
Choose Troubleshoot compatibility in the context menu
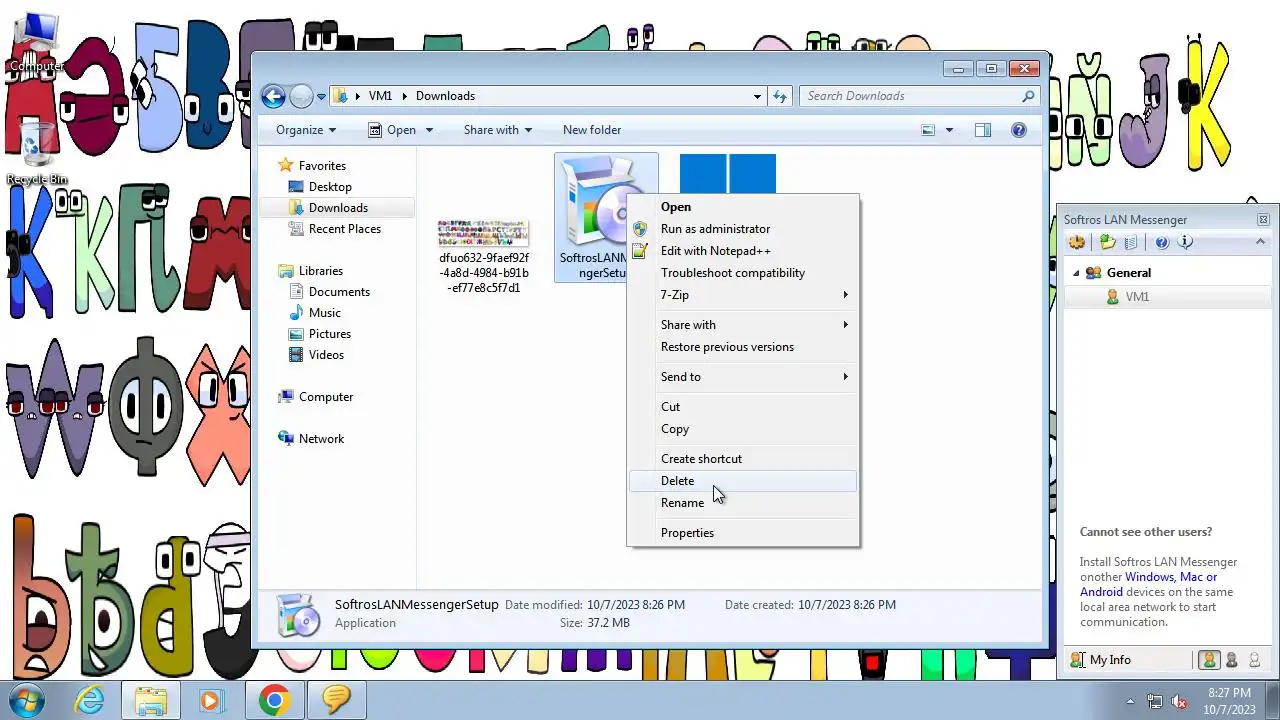tap(743, 273)
